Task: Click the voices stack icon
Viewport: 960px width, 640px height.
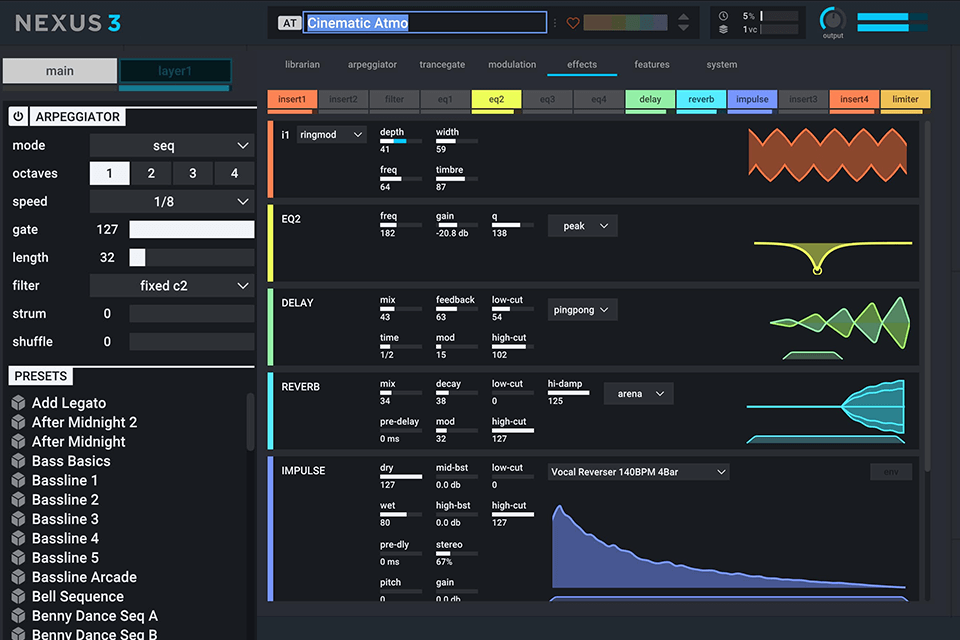Action: (723, 29)
